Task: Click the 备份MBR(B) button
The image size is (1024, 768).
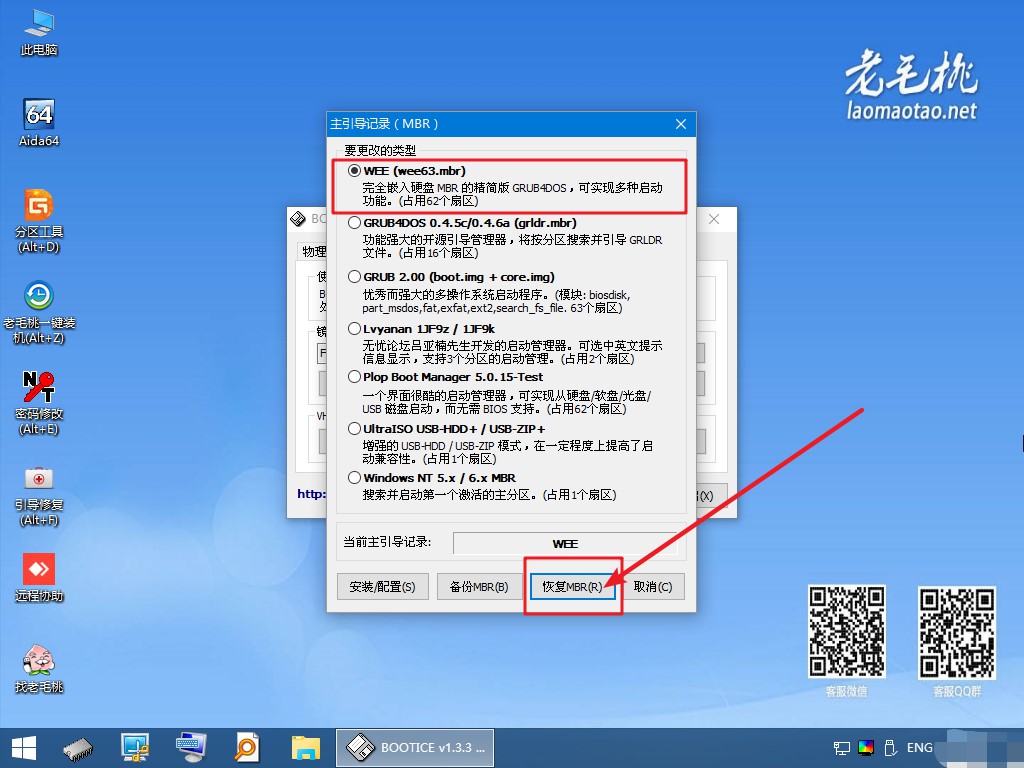Action: tap(479, 586)
